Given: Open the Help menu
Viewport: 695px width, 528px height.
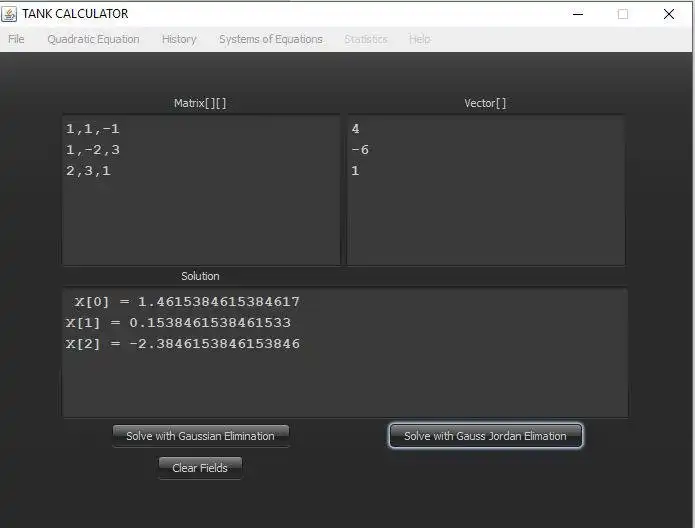Looking at the screenshot, I should coord(419,39).
